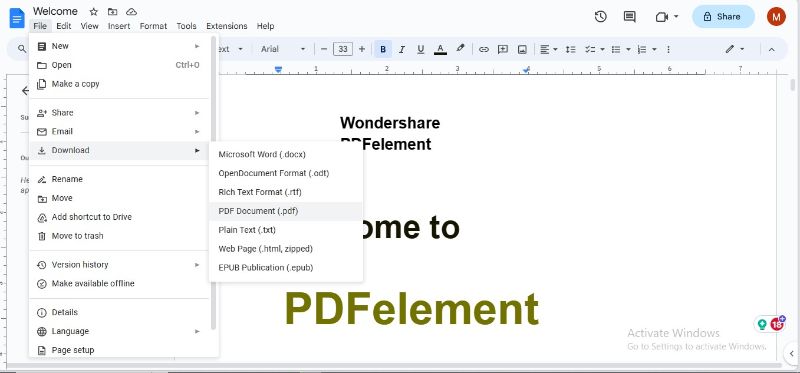Click the back arrow in outline panel
Viewport: 800px width, 373px height.
(x=24, y=91)
